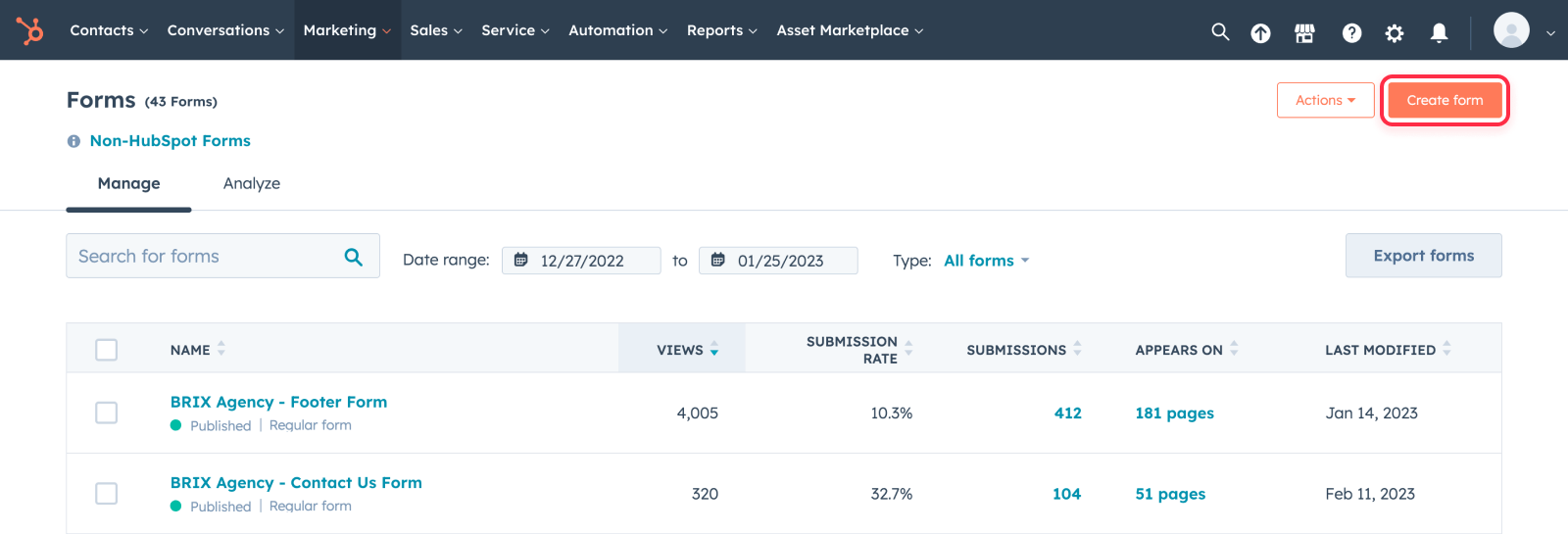Image resolution: width=1568 pixels, height=534 pixels.
Task: Open the All forms type filter
Action: click(x=987, y=261)
